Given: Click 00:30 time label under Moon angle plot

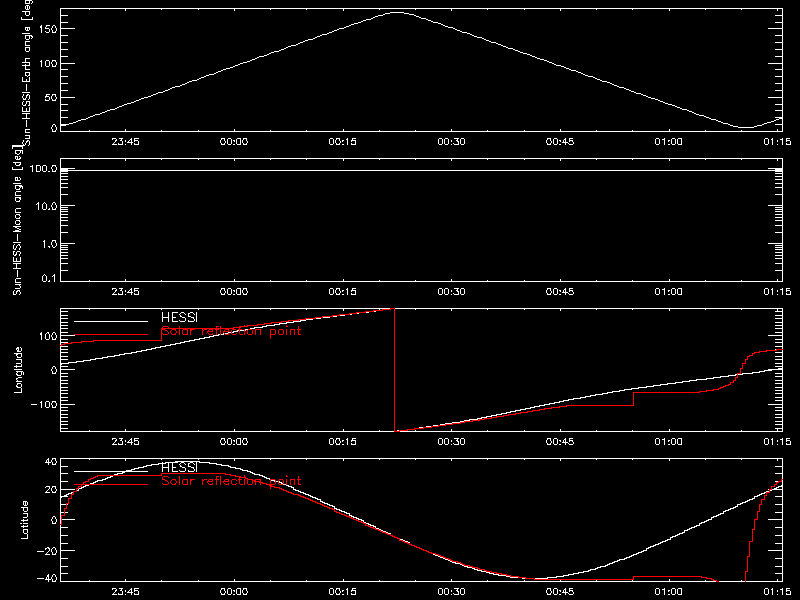Looking at the screenshot, I should (x=452, y=292).
